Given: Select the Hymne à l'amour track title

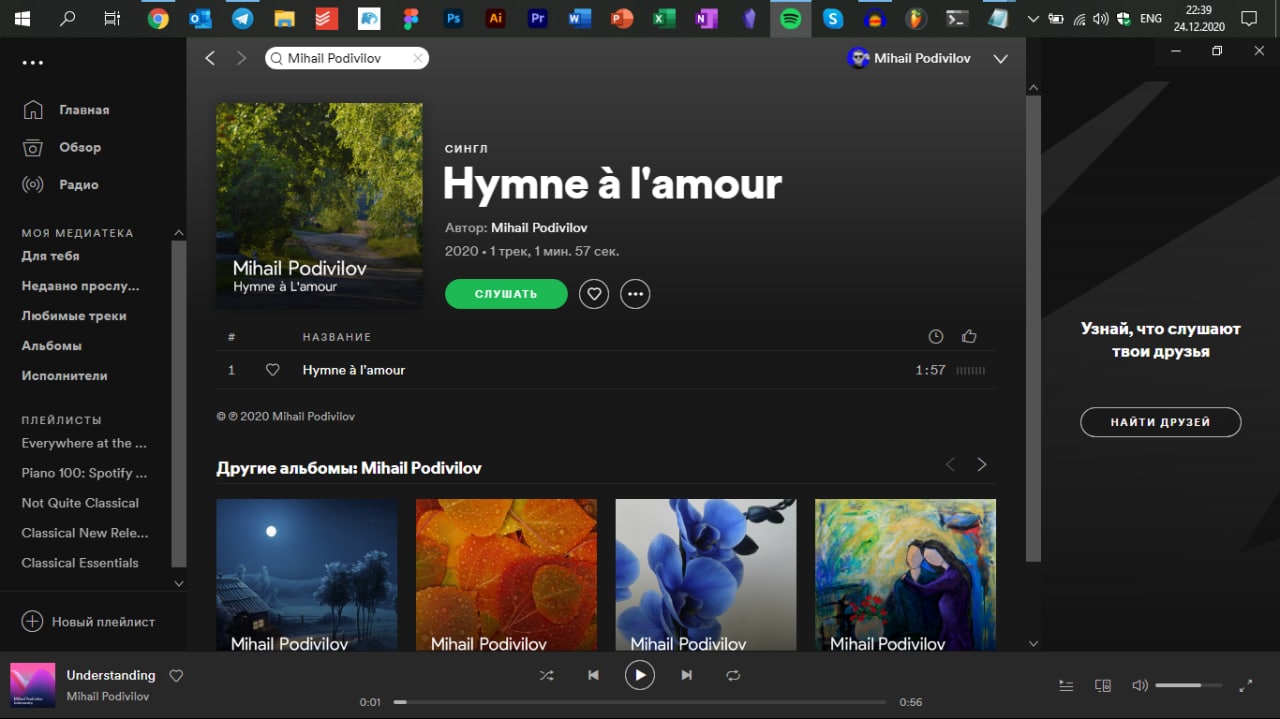Looking at the screenshot, I should tap(354, 370).
